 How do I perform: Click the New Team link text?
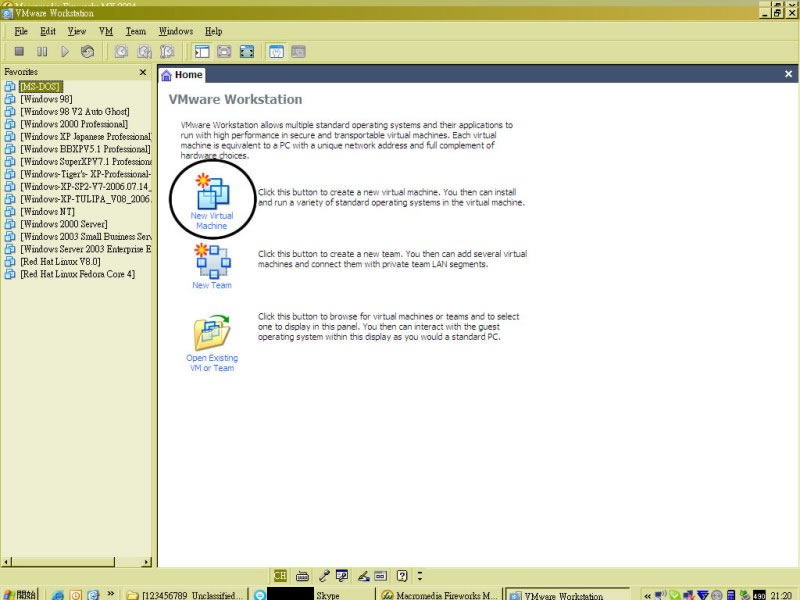(x=212, y=285)
